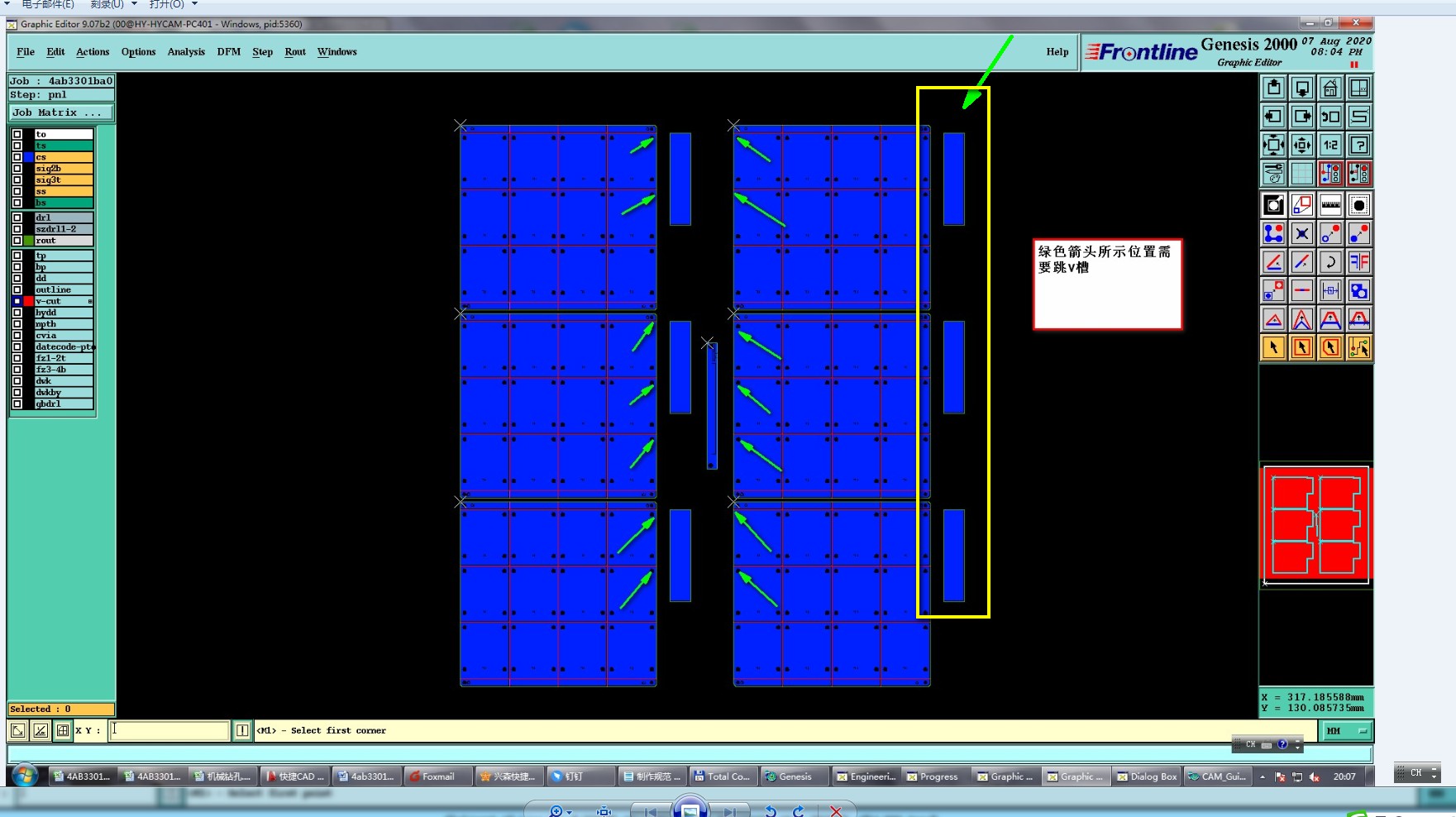Screen dimensions: 1456x817
Task: Open the MM units dropdown
Action: click(1347, 731)
